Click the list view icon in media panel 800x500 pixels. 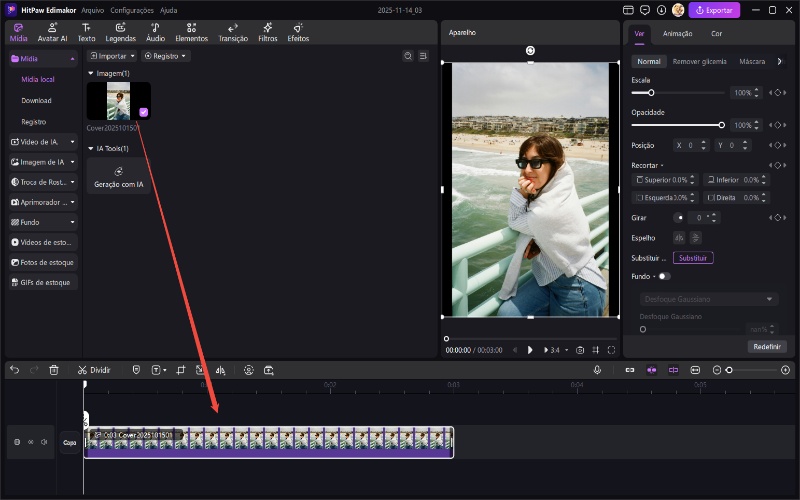[x=423, y=56]
